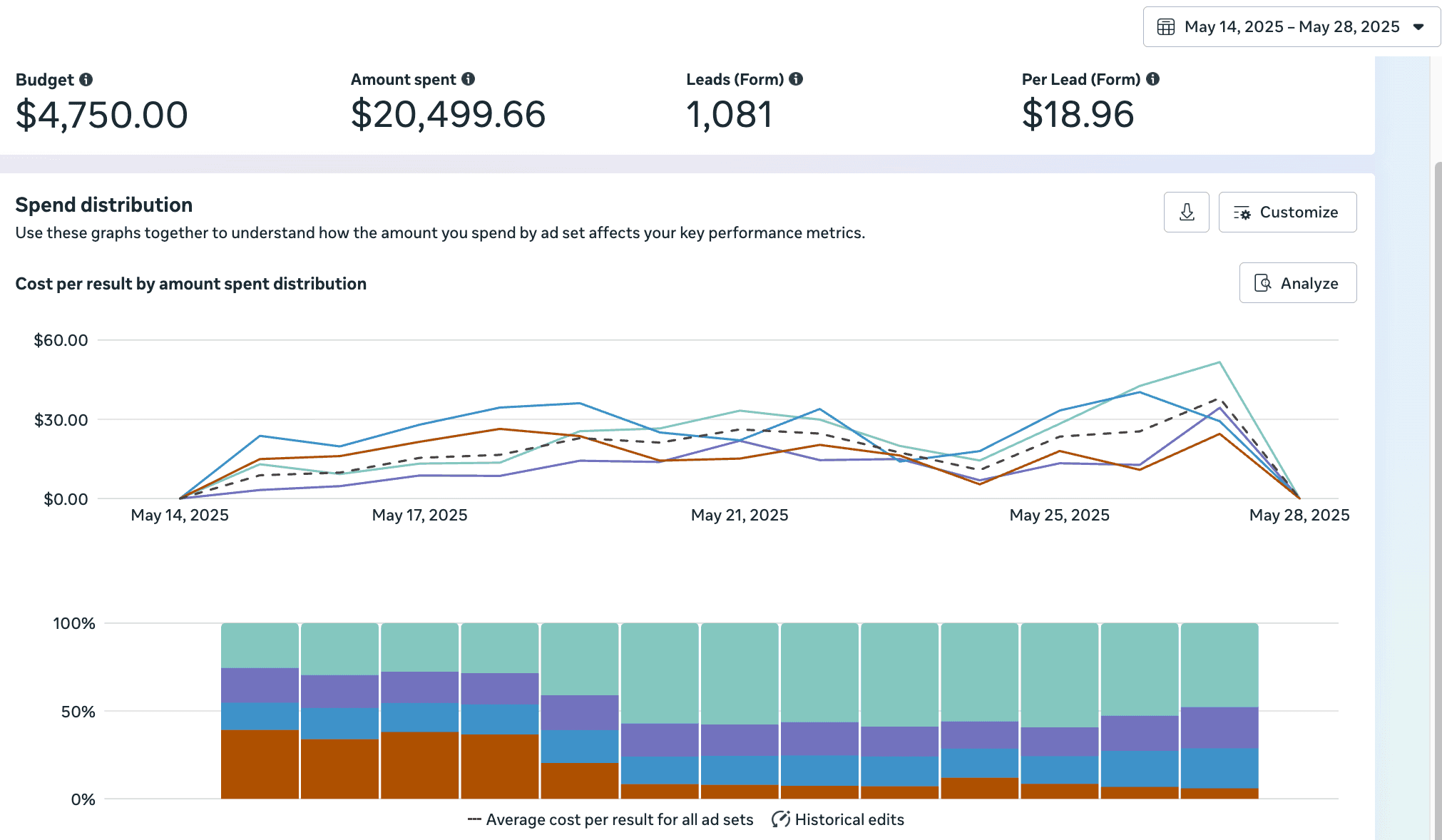Viewport: 1442px width, 840px height.
Task: Click the $60.00 y-axis label
Action: tap(61, 340)
